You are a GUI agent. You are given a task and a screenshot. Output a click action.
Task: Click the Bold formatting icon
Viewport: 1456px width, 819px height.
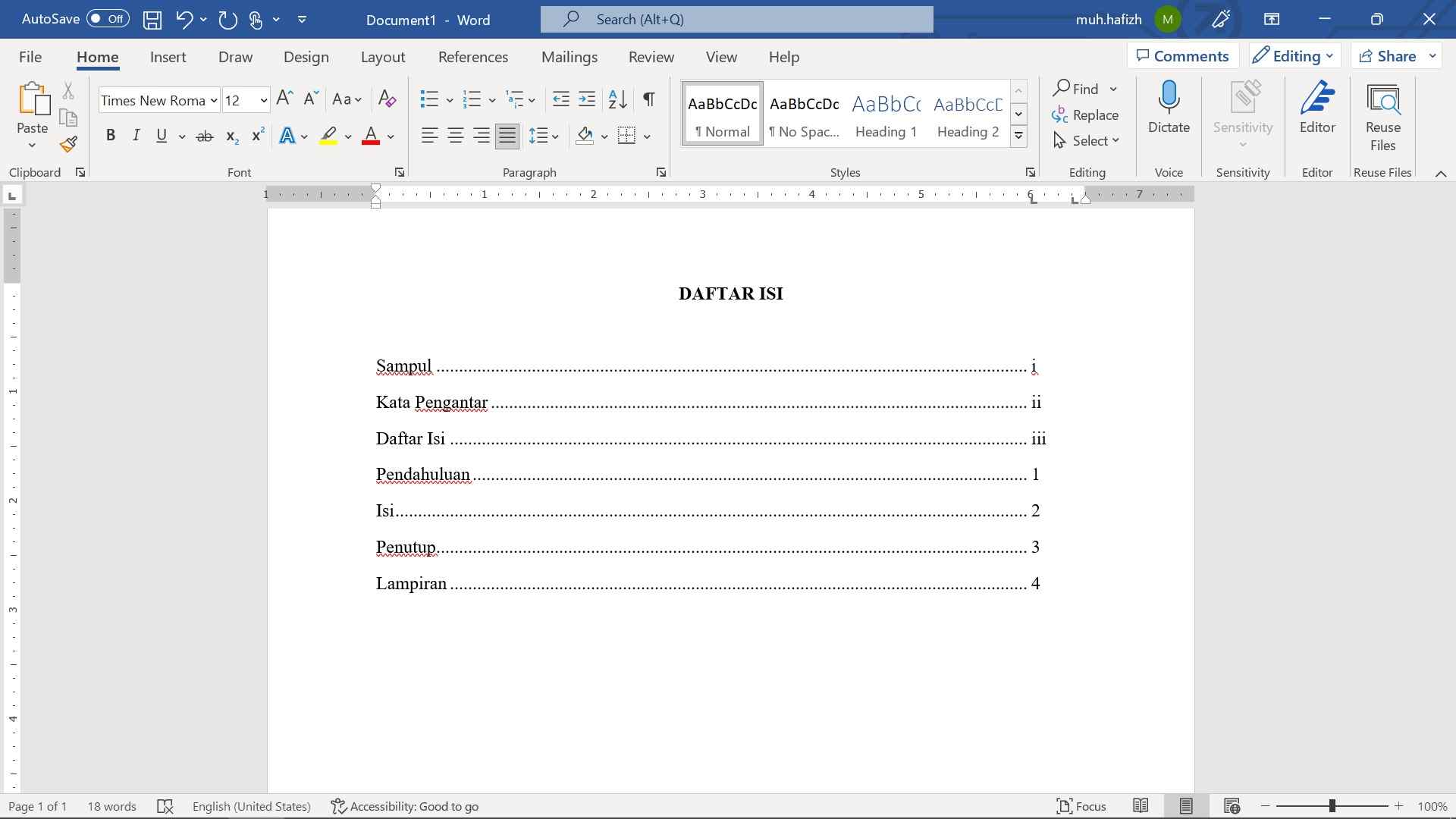111,135
